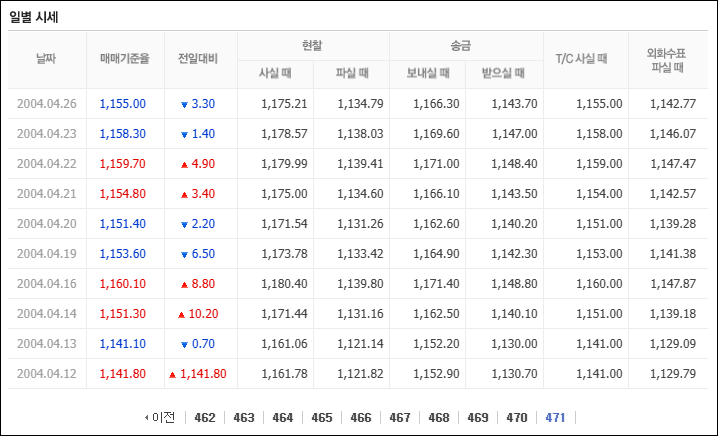718x436 pixels.
Task: Click the 날짜 column header
Action: [x=46, y=59]
